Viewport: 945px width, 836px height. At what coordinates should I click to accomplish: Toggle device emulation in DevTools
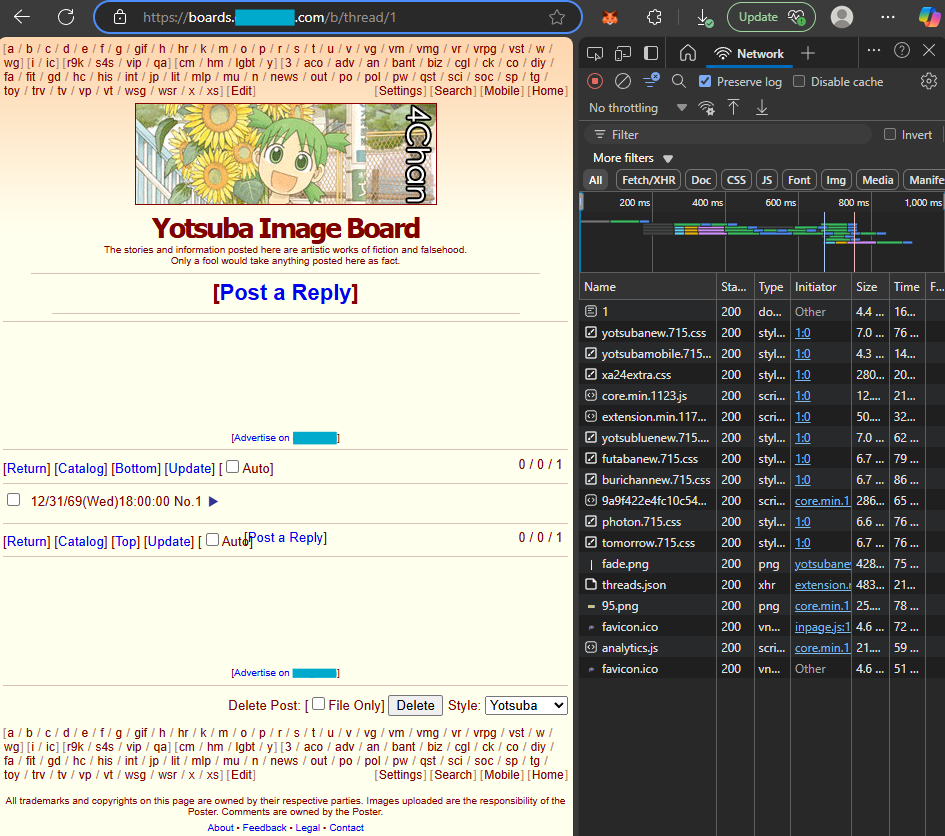(622, 53)
